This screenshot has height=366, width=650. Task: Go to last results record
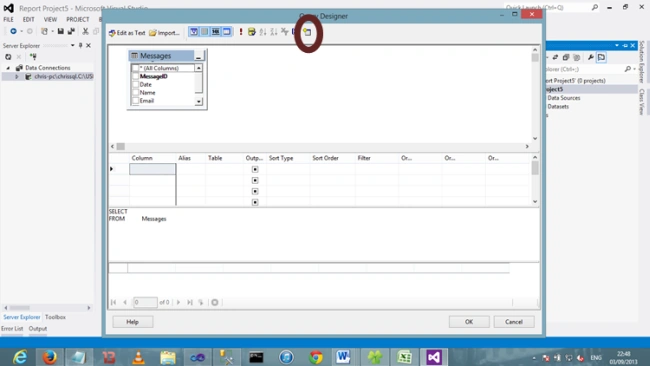[189, 302]
